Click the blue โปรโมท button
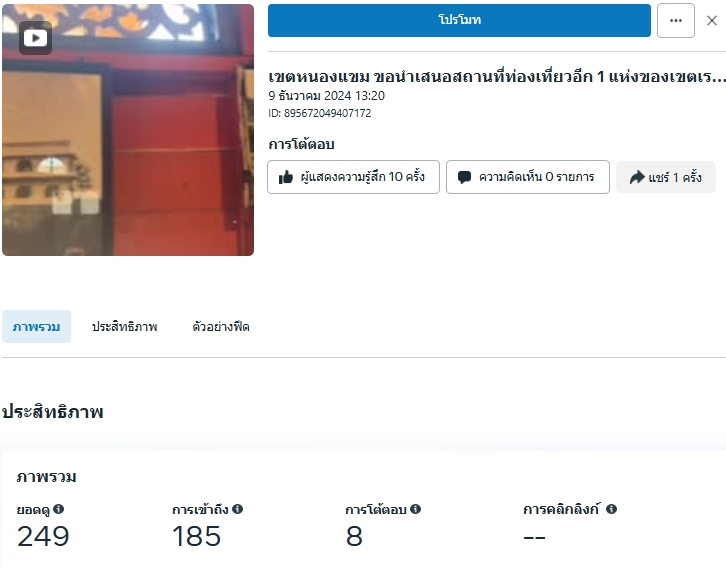The image size is (726, 568). pos(459,20)
